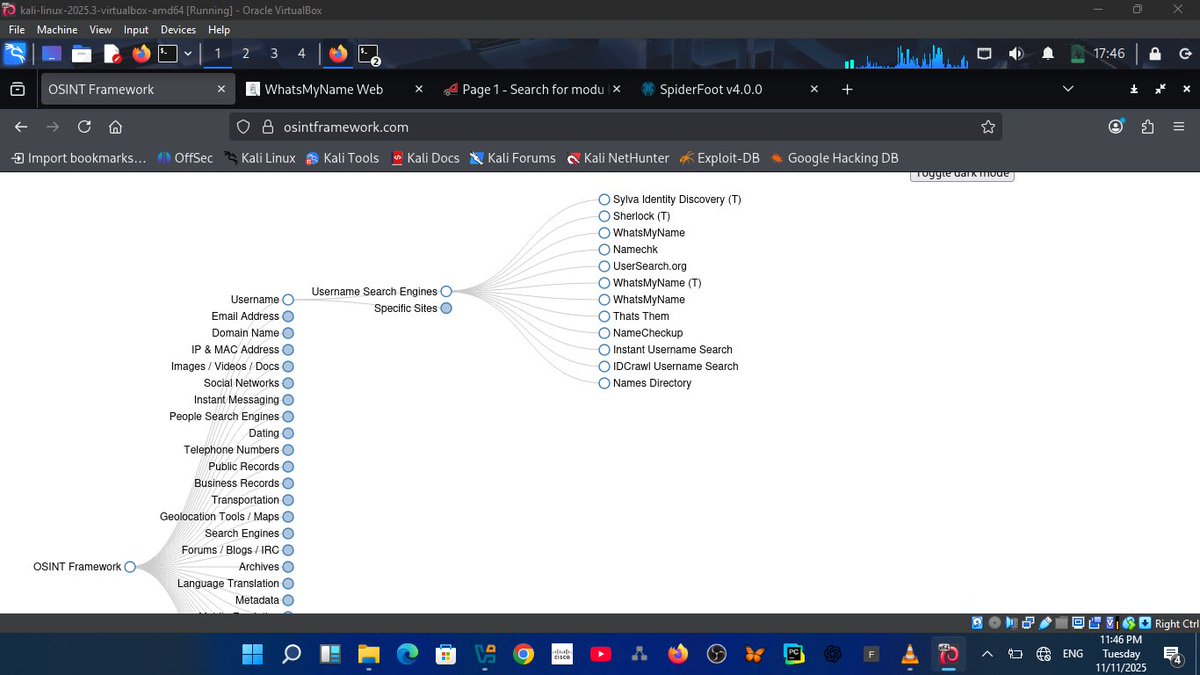Click the site padlock security icon
Screen dimensions: 1200x675
[267, 127]
